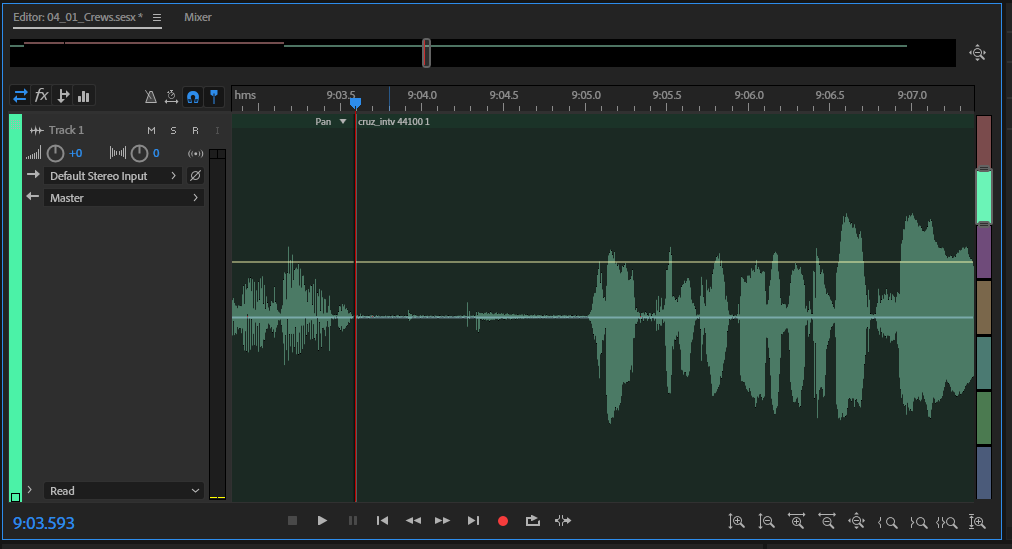
Task: Click the red Record button
Action: coord(503,521)
